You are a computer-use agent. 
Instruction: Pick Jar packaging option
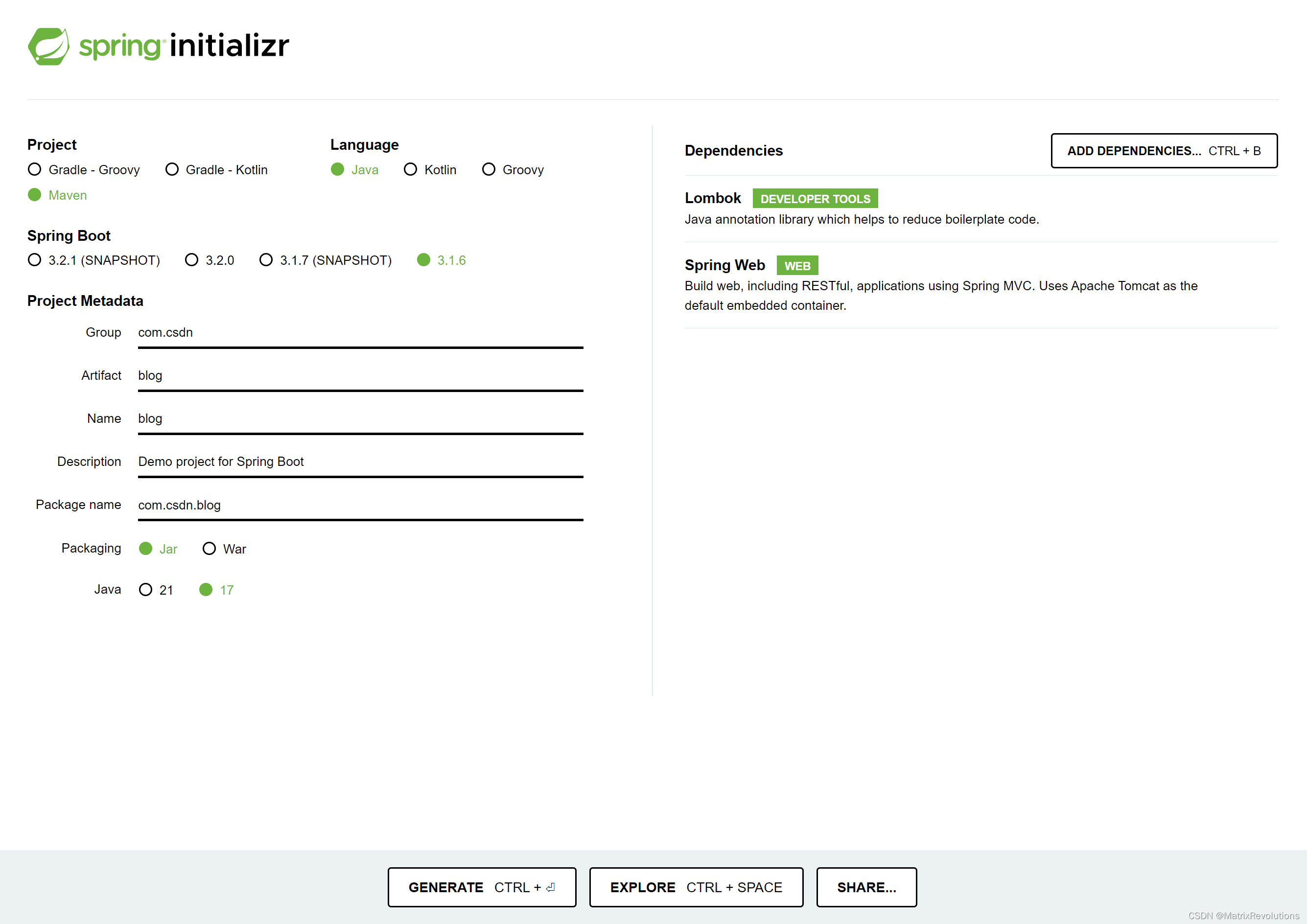[x=158, y=549]
